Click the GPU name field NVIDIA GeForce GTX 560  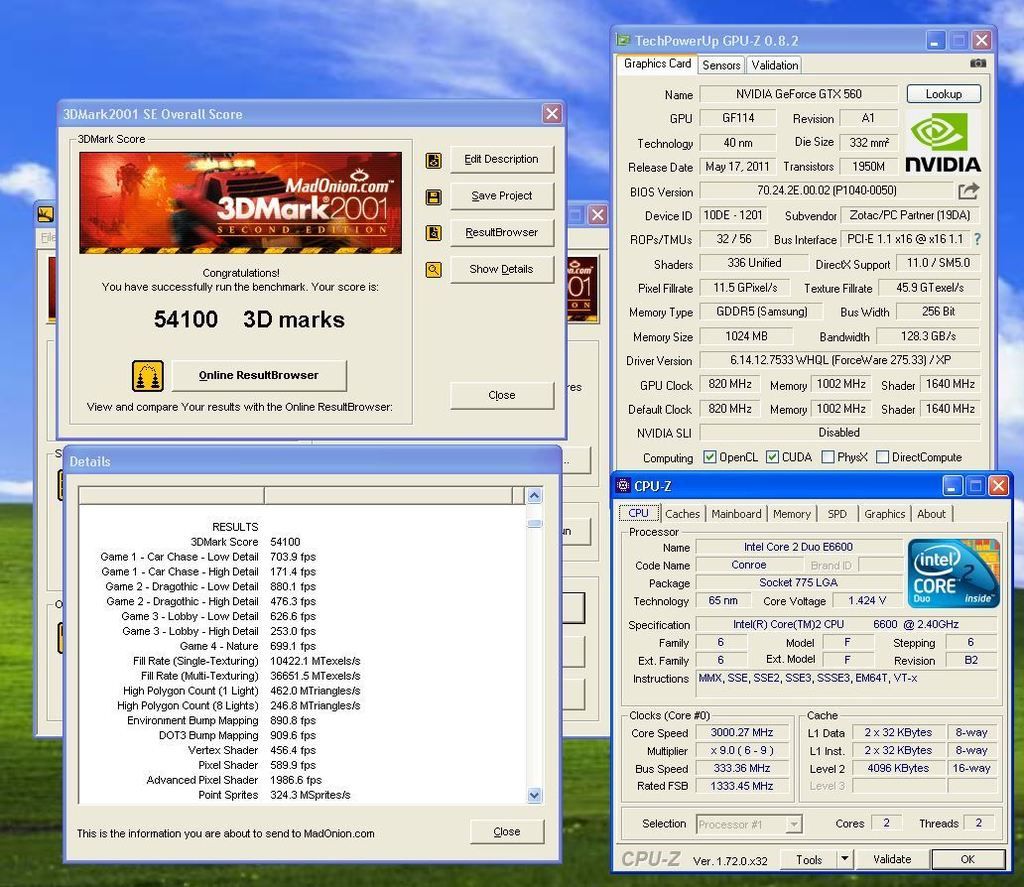[x=799, y=94]
